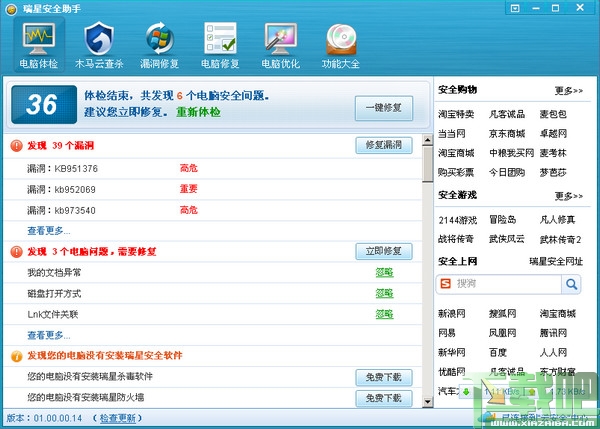
Task: Open the 冒险岛 game link
Action: click(x=502, y=220)
